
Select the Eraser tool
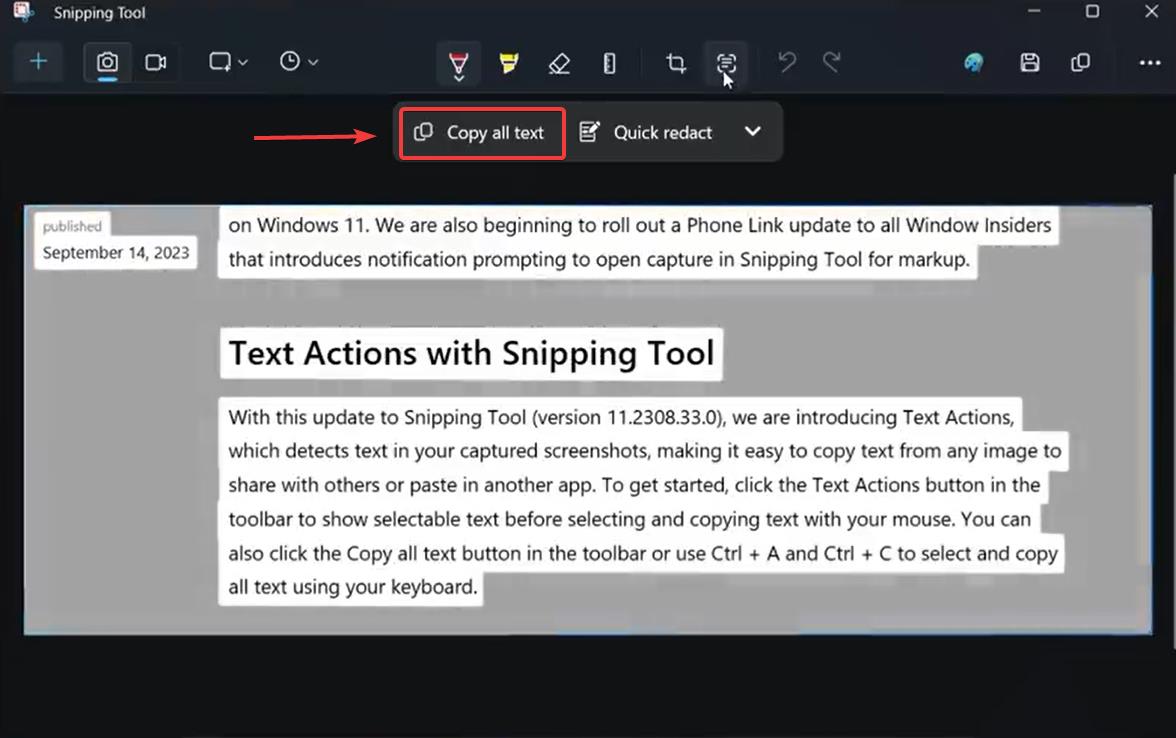(559, 63)
